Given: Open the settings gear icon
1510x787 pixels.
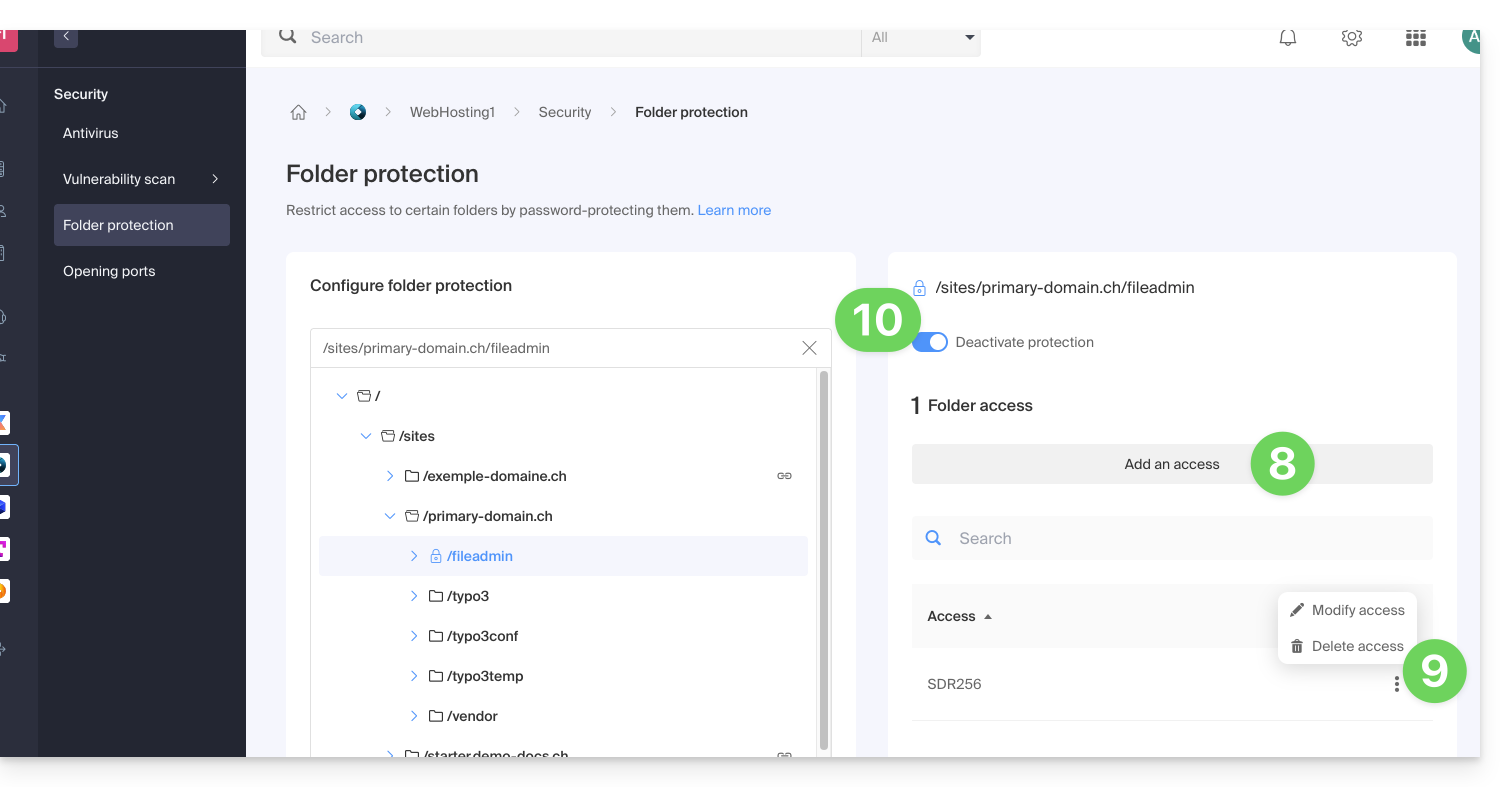Looking at the screenshot, I should pos(1351,38).
